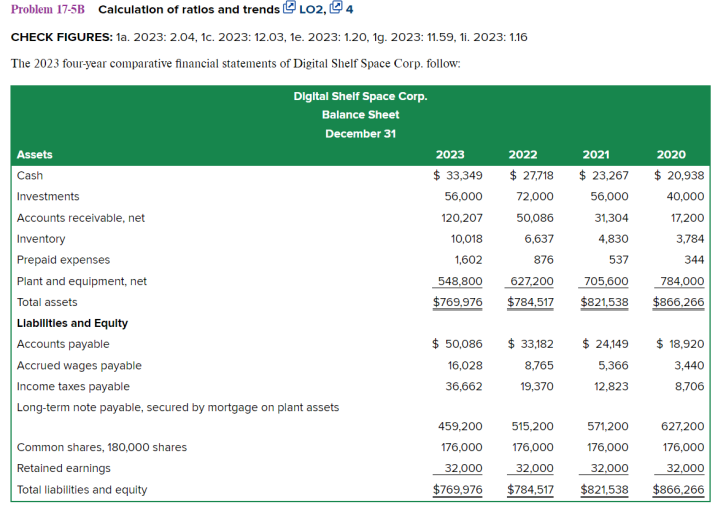Viewport: 714px width, 505px height.
Task: Click the Accrued wages payable label
Action: 79,366
